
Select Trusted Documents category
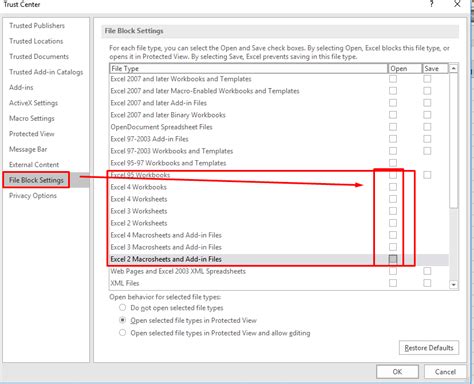click(x=39, y=56)
